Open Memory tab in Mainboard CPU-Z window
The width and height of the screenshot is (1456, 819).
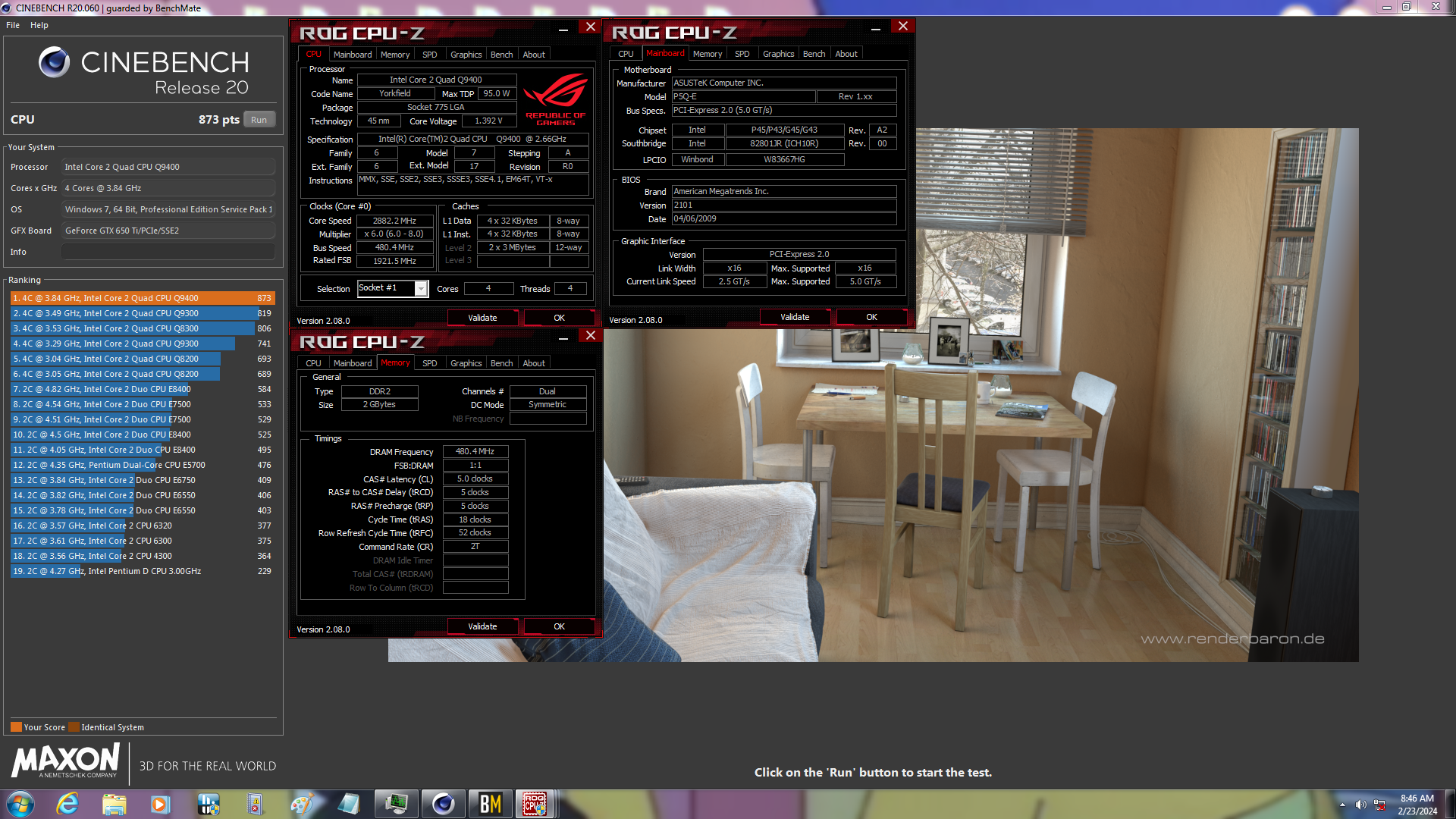point(708,54)
